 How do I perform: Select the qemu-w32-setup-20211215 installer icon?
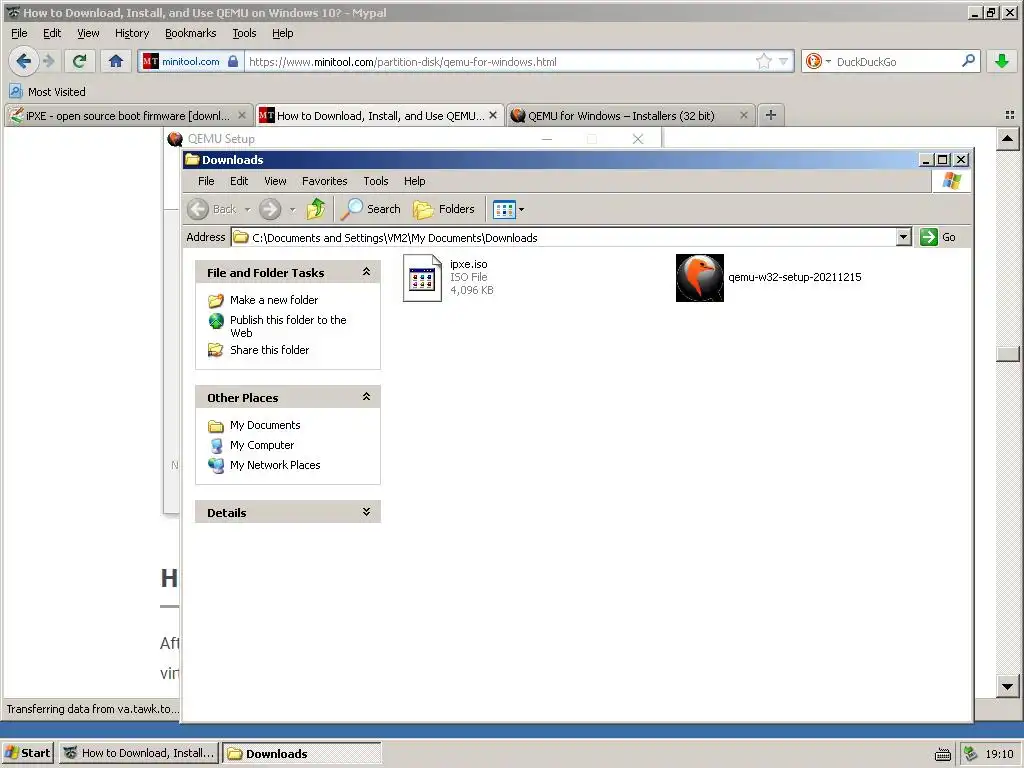[x=699, y=278]
